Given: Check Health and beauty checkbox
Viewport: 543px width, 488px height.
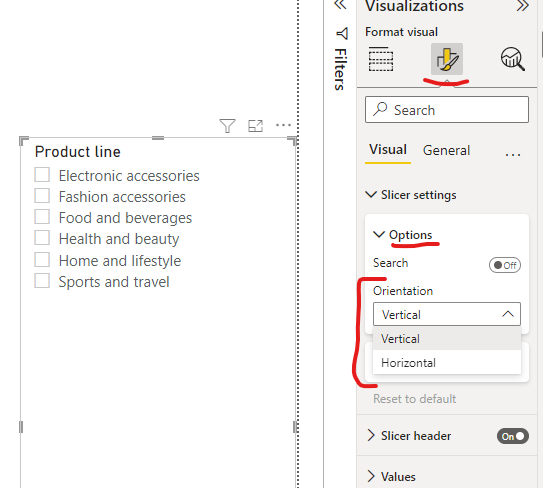Looking at the screenshot, I should coord(42,238).
